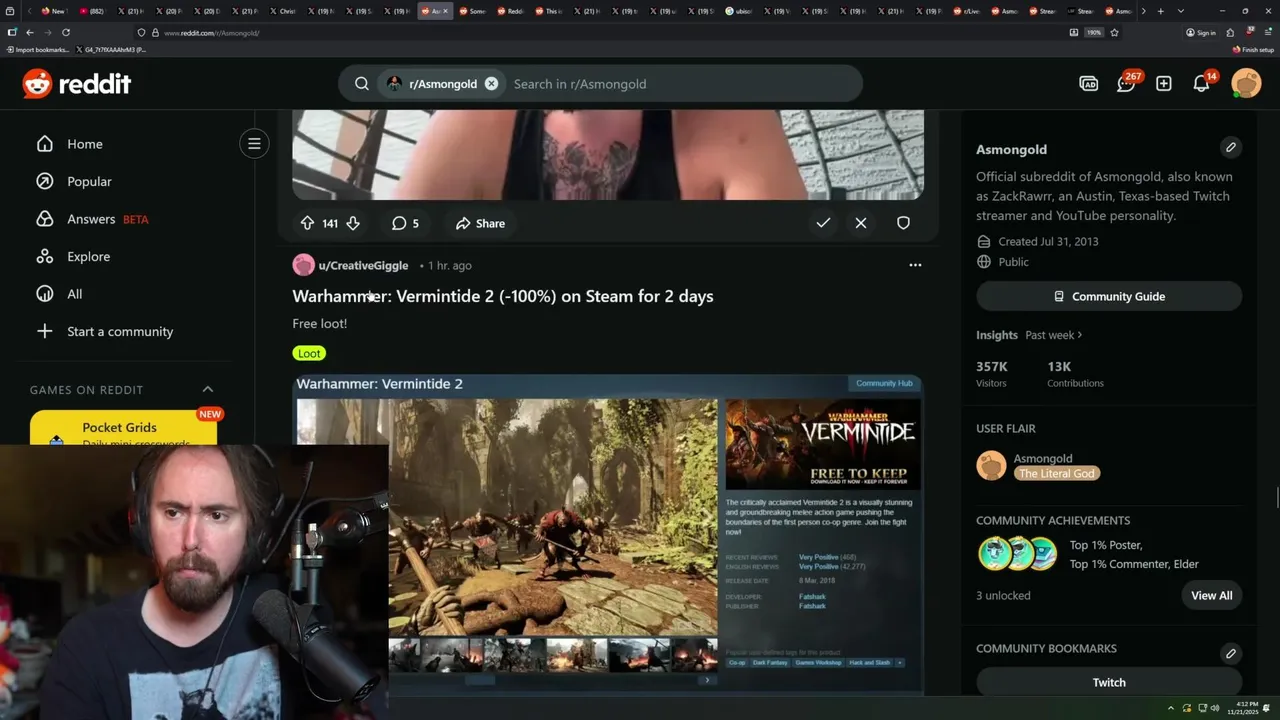
Task: Open the Twitch bookmark
Action: tap(1109, 682)
